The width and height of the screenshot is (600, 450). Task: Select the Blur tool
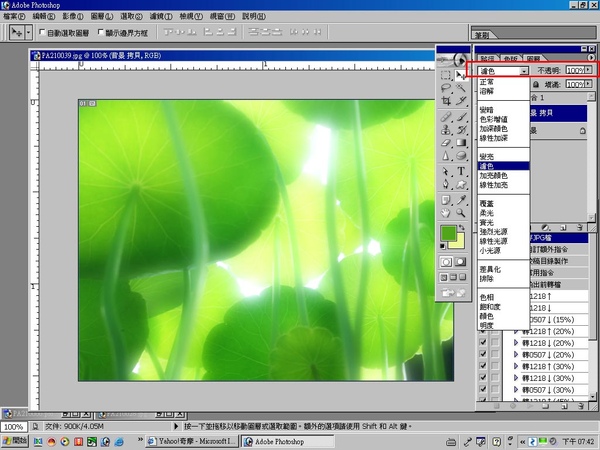445,156
